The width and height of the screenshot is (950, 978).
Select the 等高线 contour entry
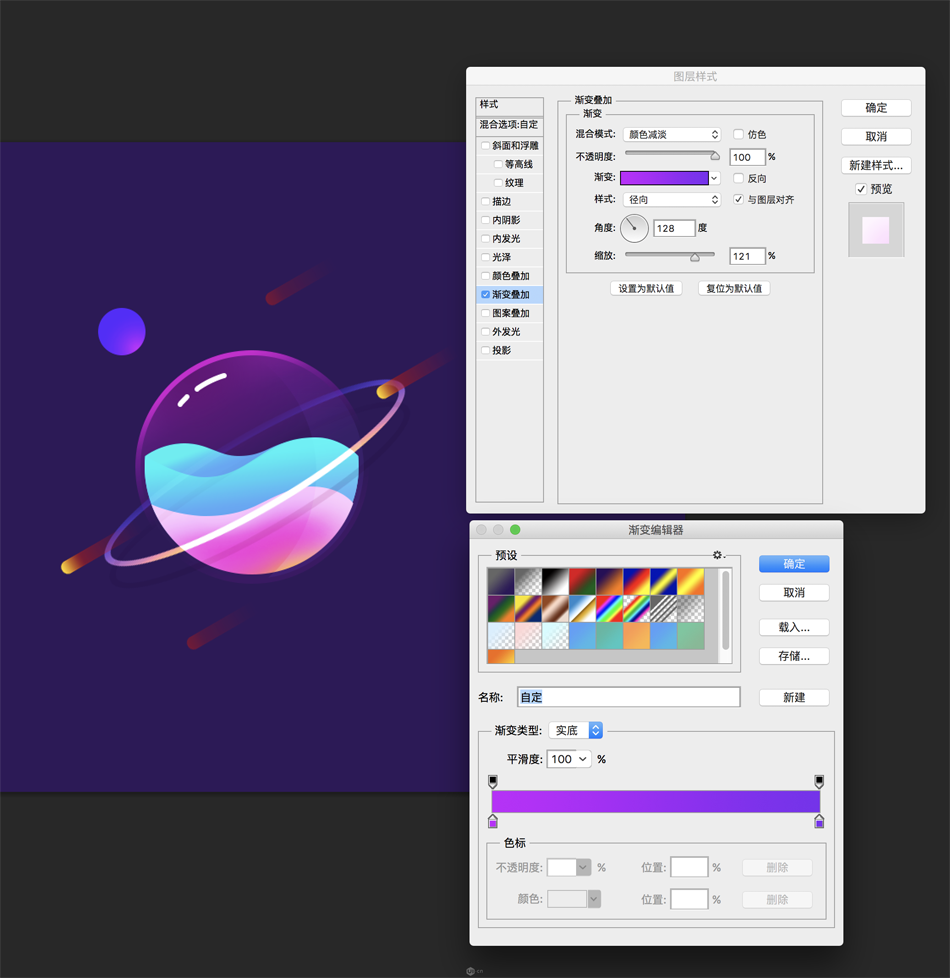pos(509,164)
